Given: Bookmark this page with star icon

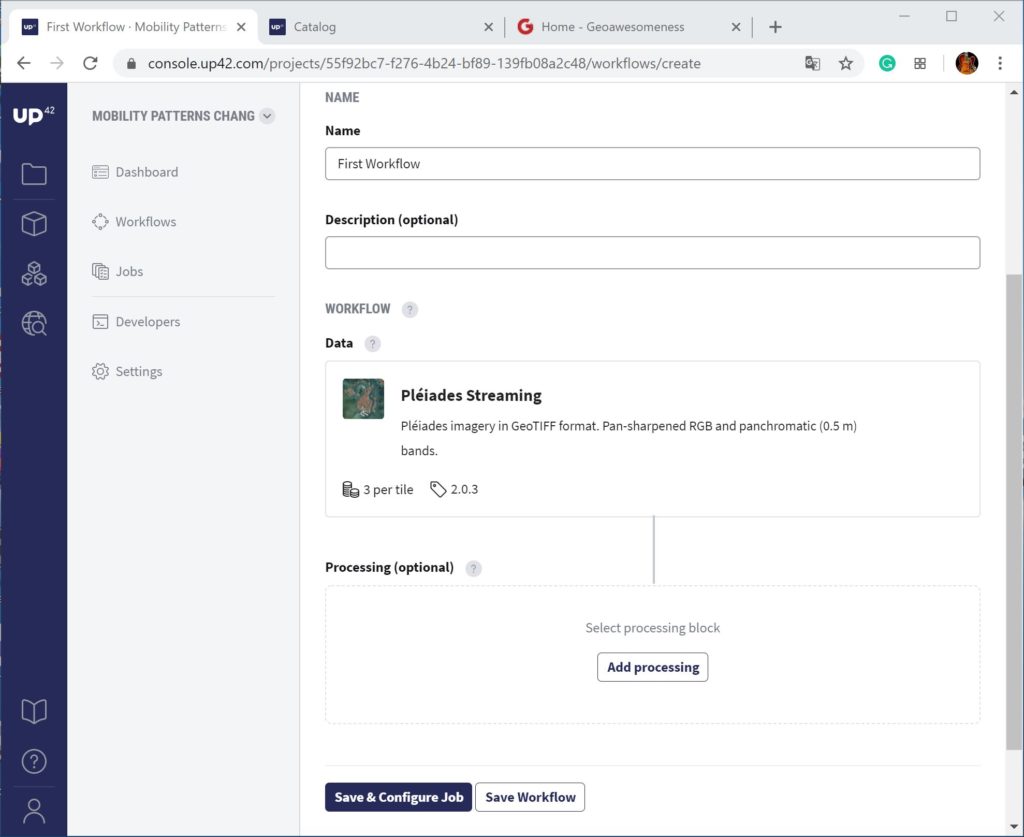Looking at the screenshot, I should 846,63.
